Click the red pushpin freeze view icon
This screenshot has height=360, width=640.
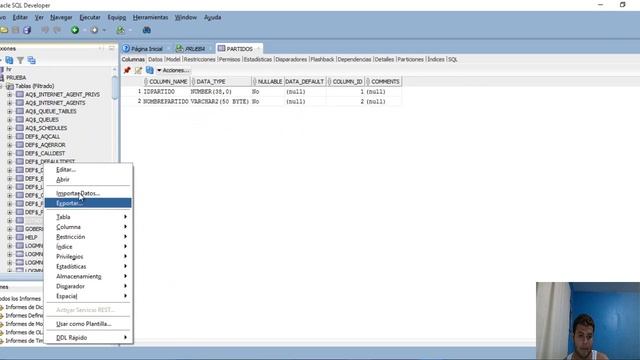(127, 70)
